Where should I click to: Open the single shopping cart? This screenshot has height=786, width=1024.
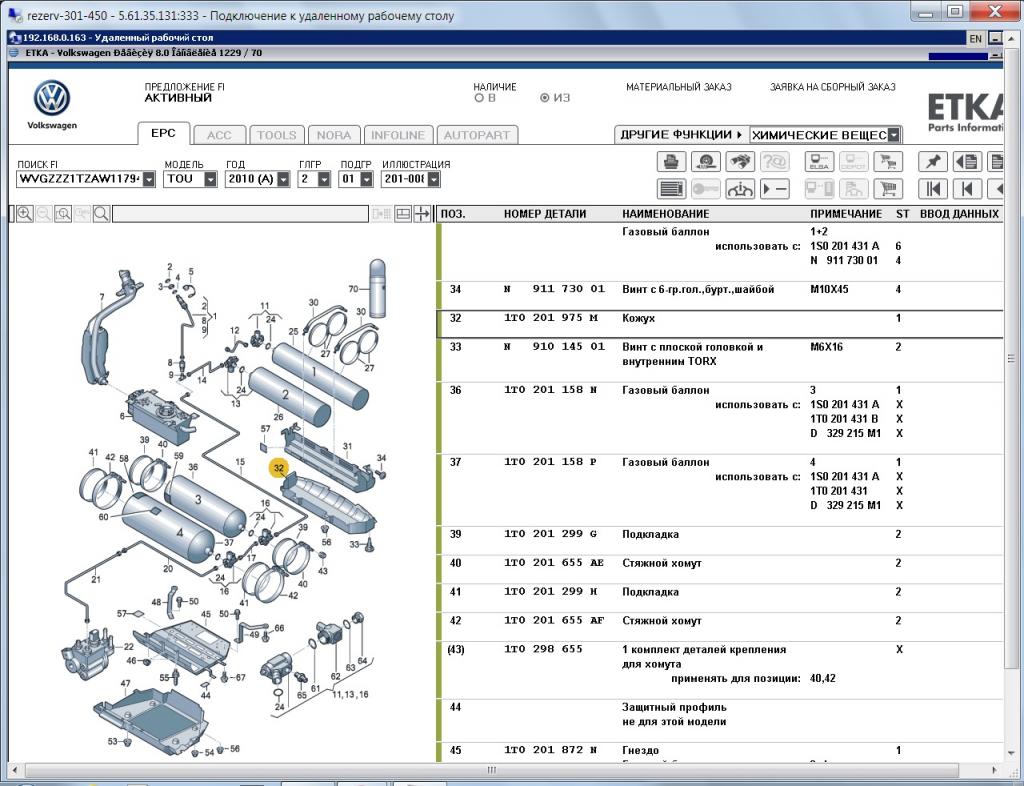coord(888,189)
